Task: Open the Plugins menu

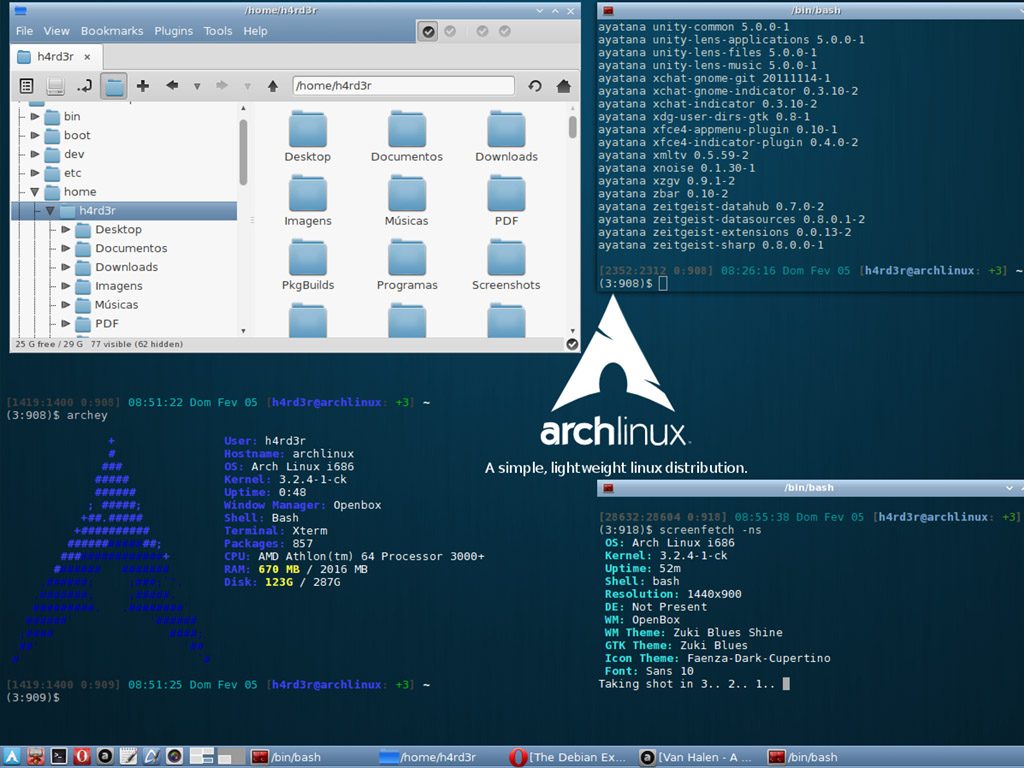Action: [173, 31]
